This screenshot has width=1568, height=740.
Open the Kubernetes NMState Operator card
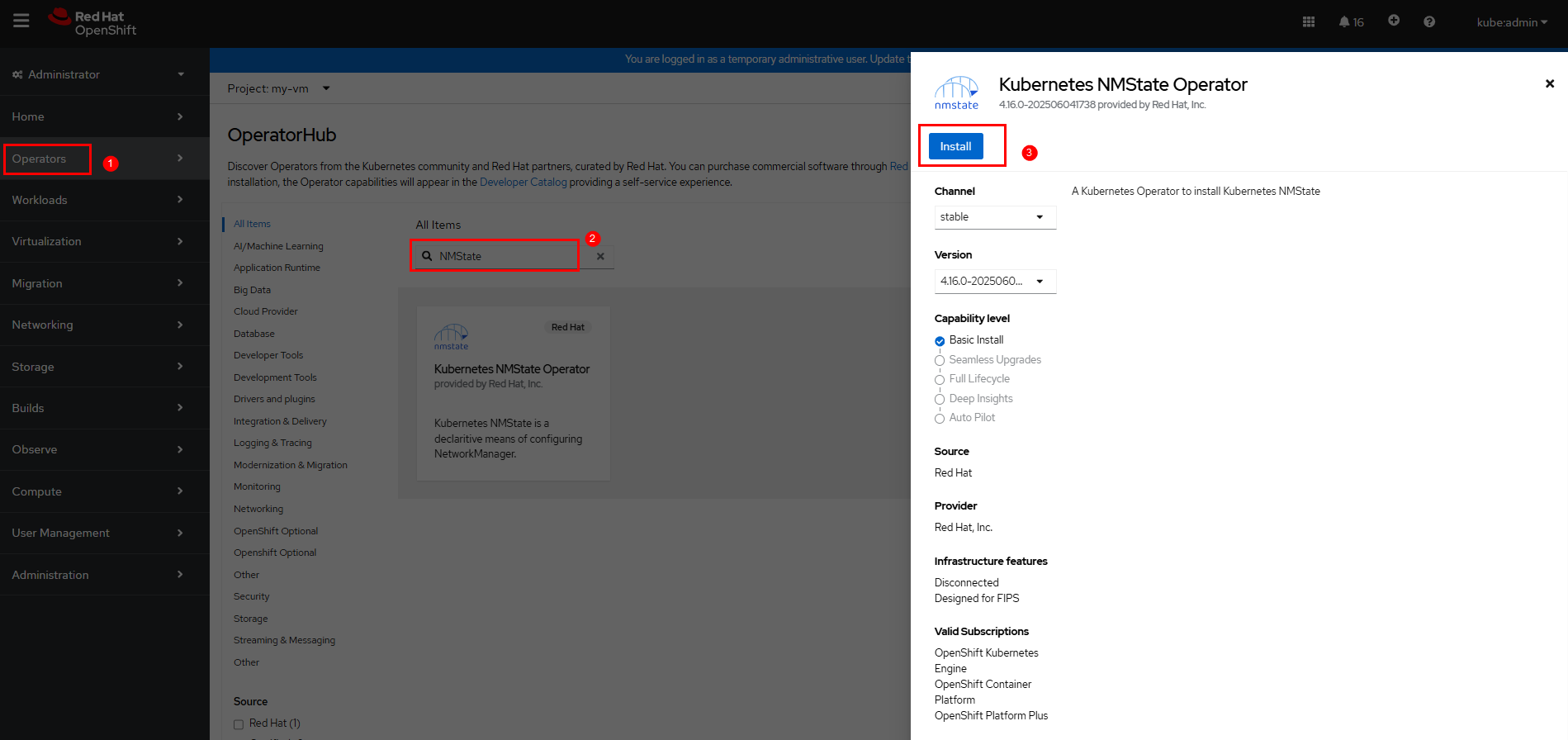point(513,393)
